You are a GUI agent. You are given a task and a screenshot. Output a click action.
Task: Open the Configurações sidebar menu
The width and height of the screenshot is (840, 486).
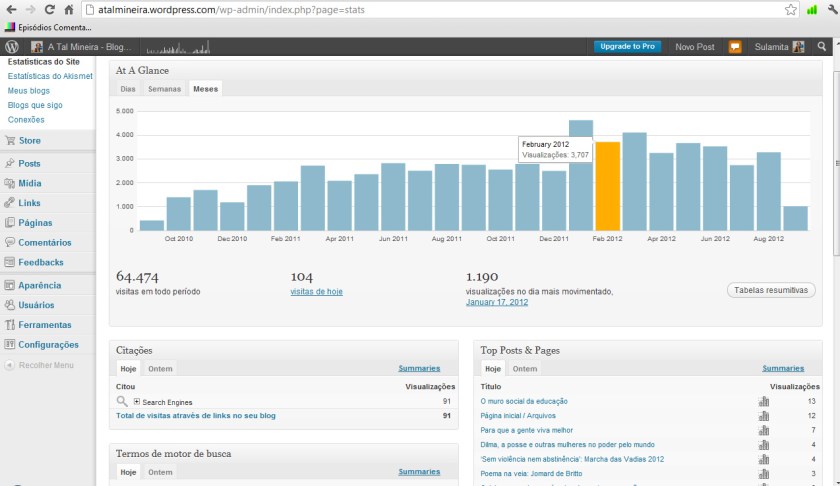pos(47,345)
